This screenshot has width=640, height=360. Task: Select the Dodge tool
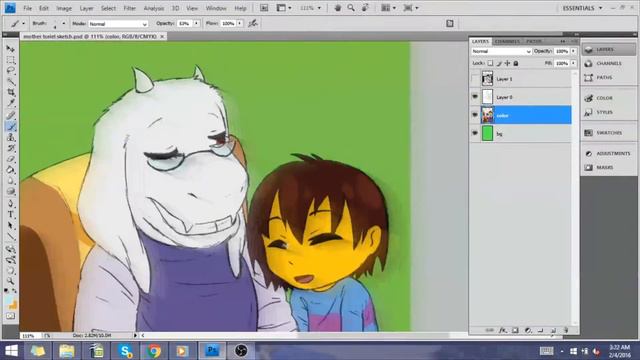11,192
